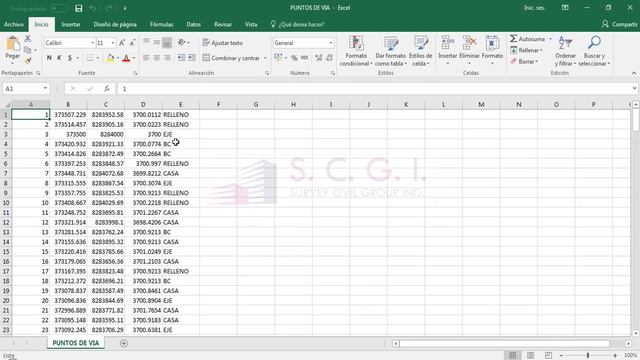The height and width of the screenshot is (360, 640).
Task: Open the fill color dropdown arrow
Action: (118, 58)
